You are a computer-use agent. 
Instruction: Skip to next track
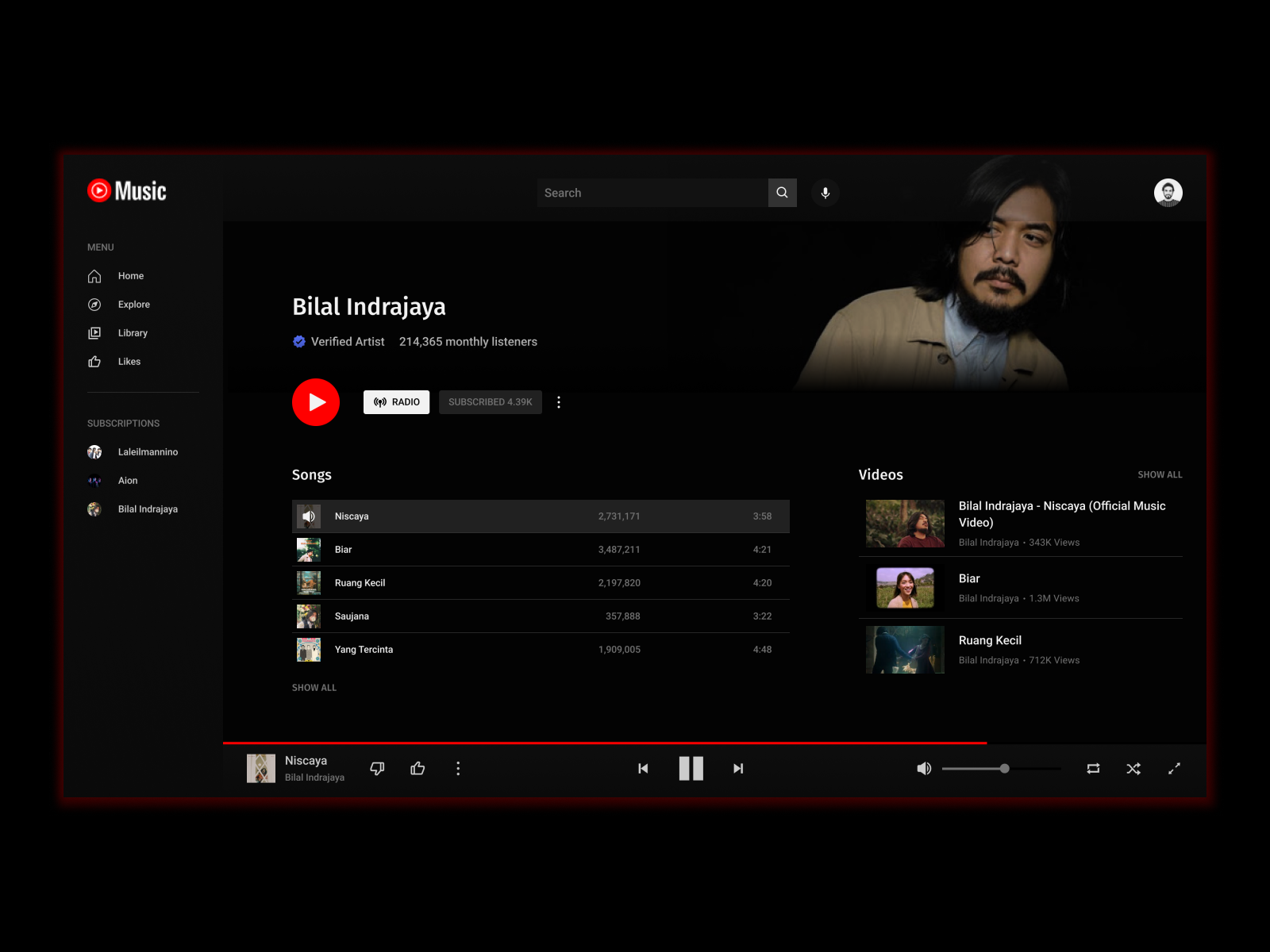tap(738, 769)
